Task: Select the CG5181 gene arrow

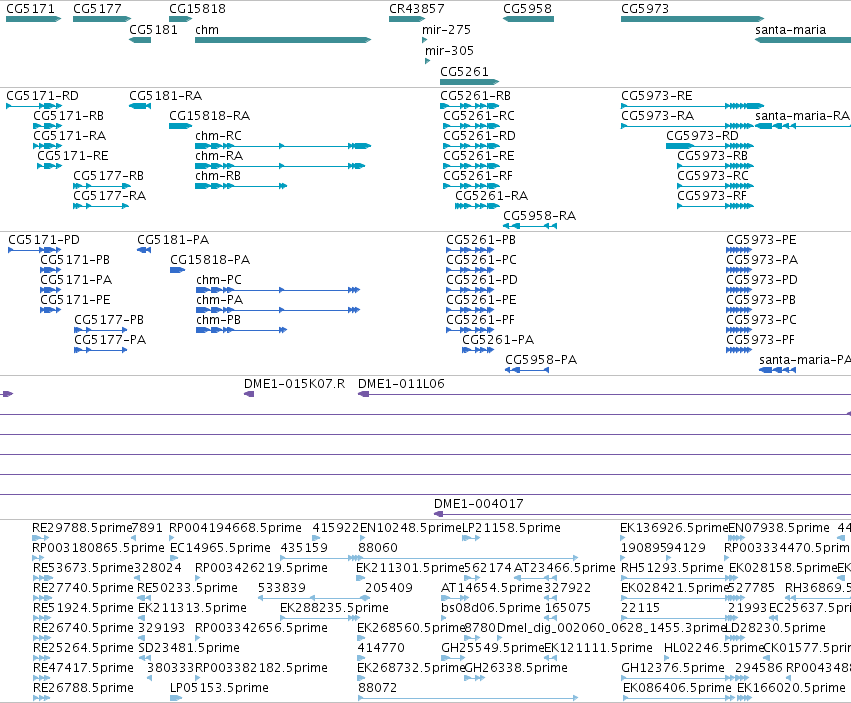Action: [x=140, y=40]
